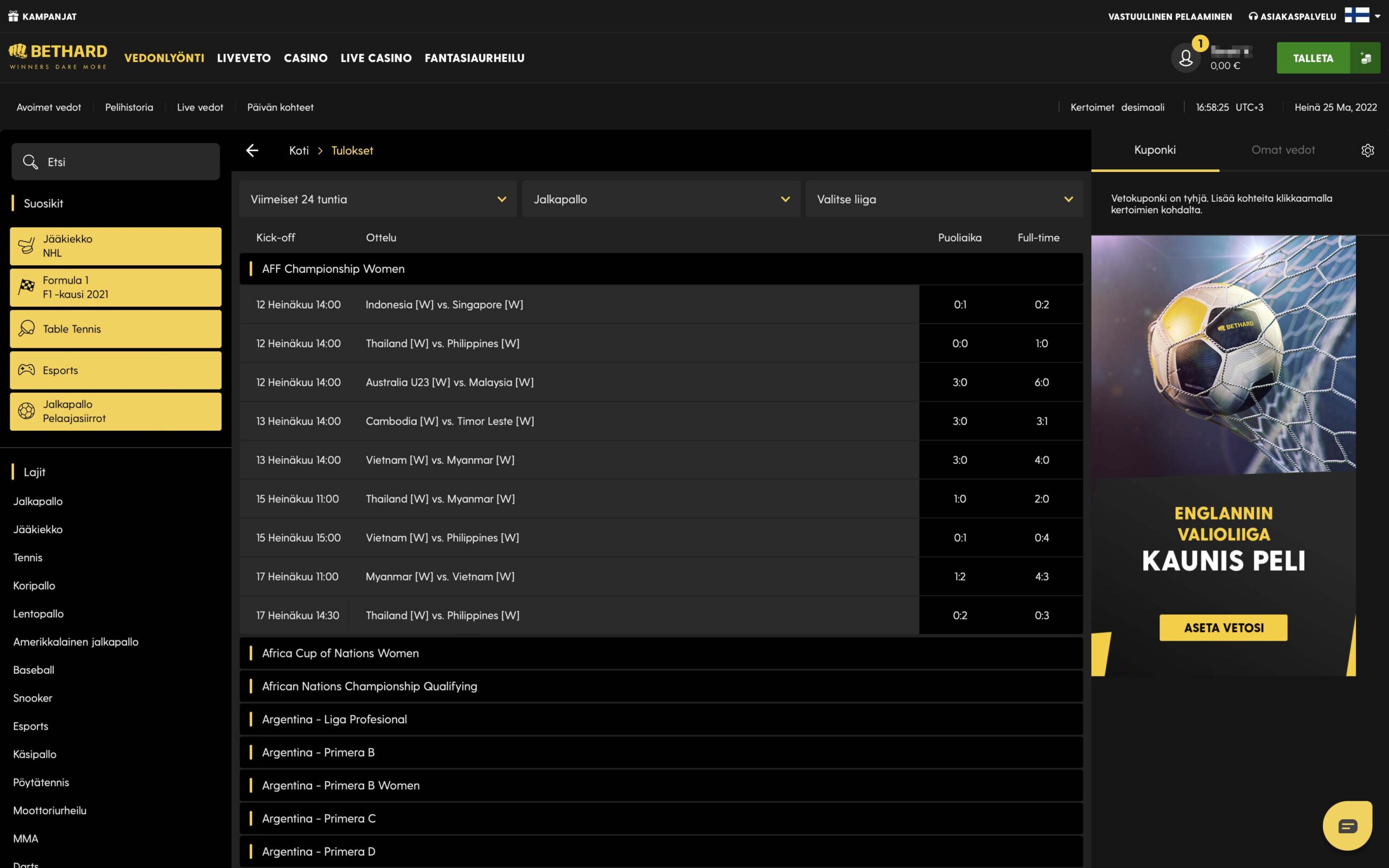Select Table Tennis favorite shortcut
This screenshot has width=1389, height=868.
click(x=116, y=329)
